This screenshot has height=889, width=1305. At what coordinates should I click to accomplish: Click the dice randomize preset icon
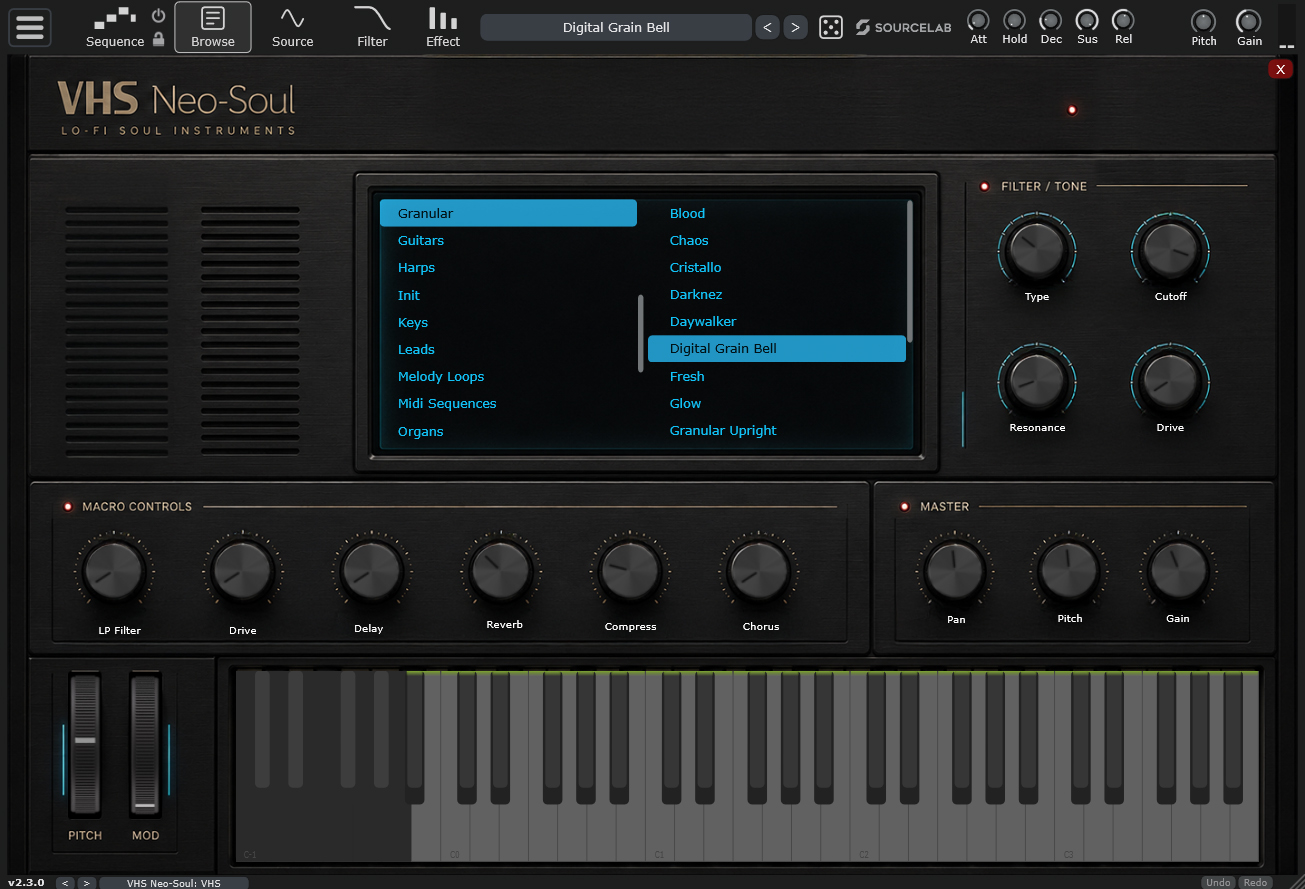coord(831,27)
